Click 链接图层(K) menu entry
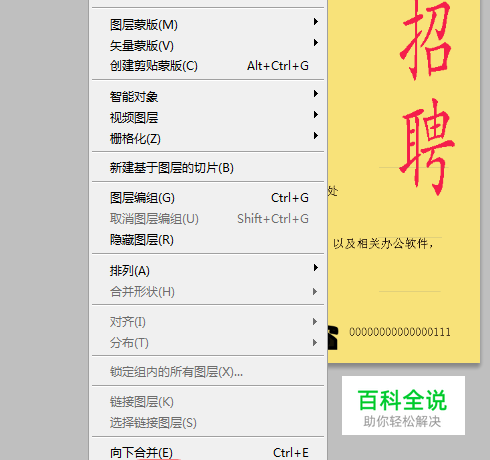Image resolution: width=490 pixels, height=460 pixels. pyautogui.click(x=208, y=402)
